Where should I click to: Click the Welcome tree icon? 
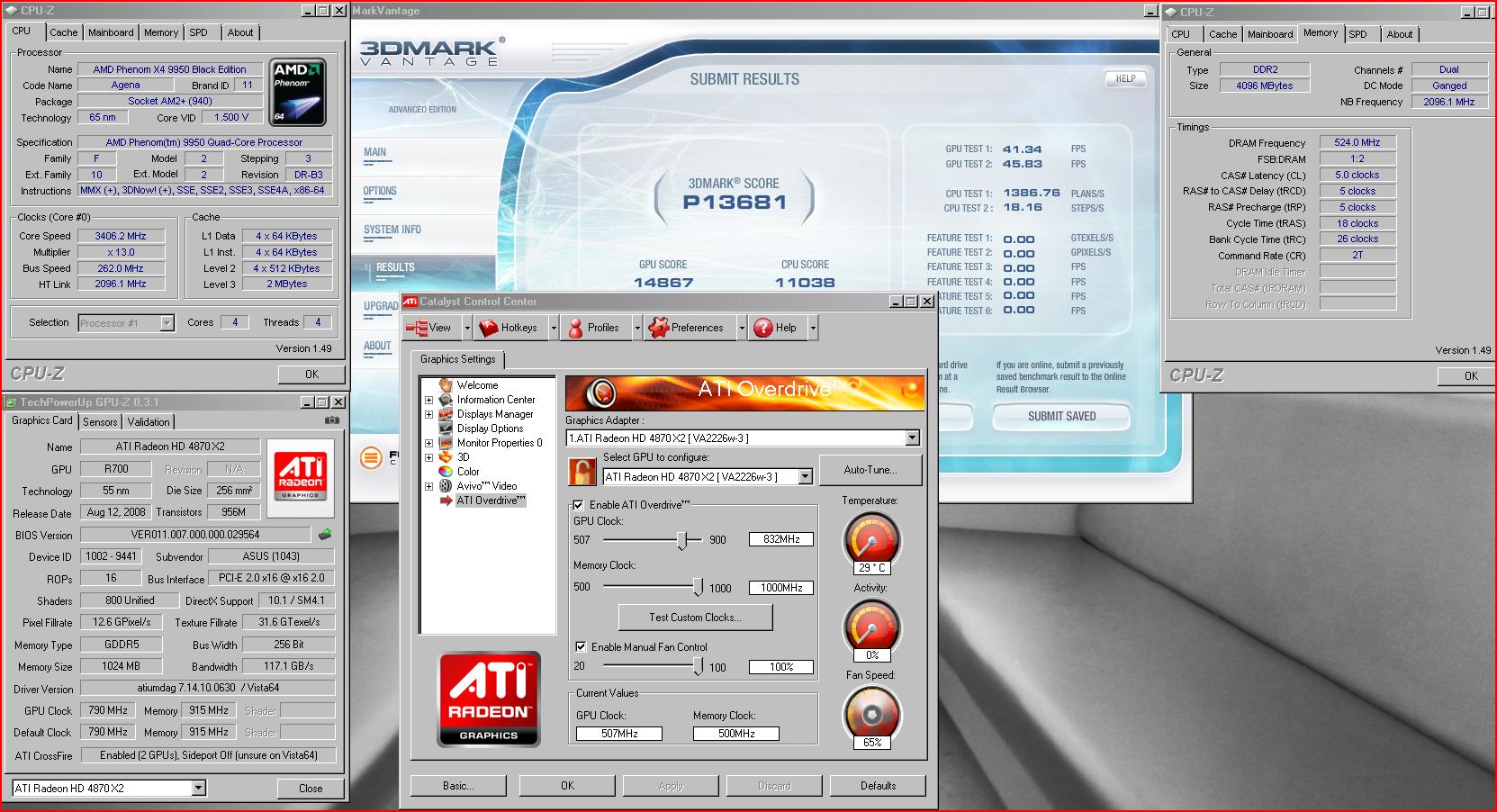[445, 385]
